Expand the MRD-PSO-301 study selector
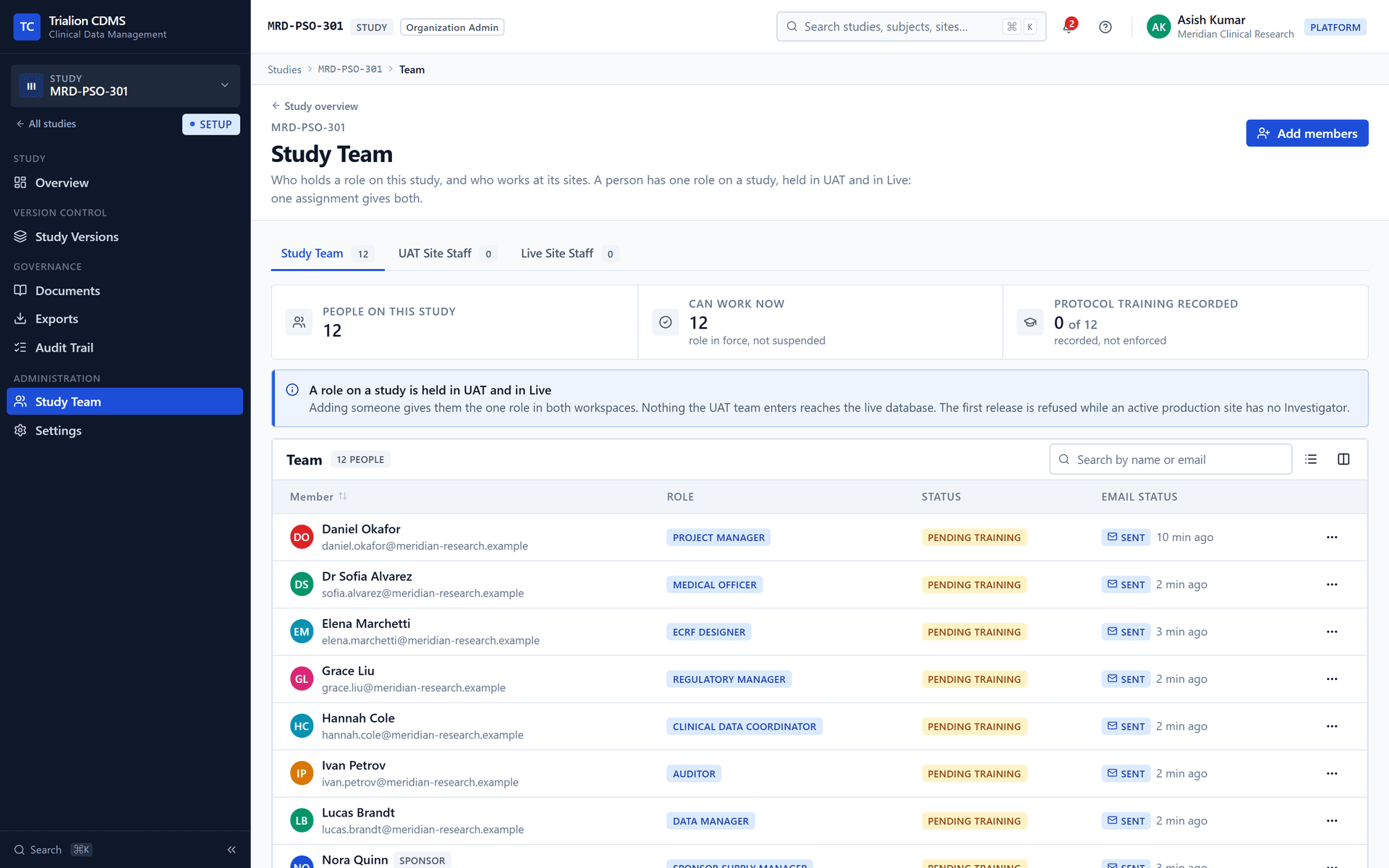This screenshot has width=1389, height=868. 125,85
